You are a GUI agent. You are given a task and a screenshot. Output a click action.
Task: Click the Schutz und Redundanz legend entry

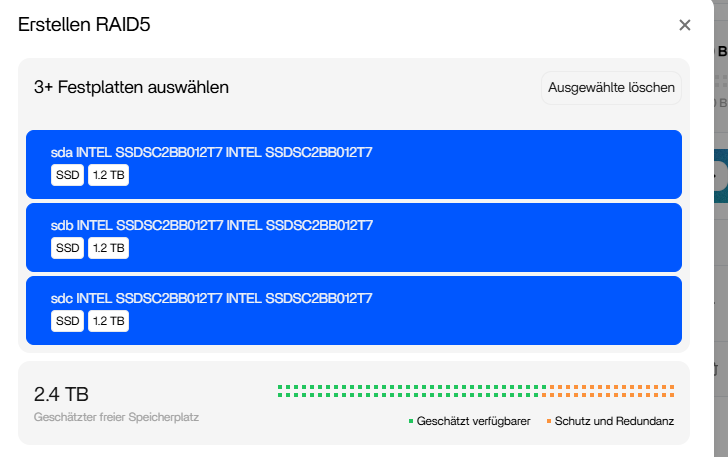pos(610,421)
